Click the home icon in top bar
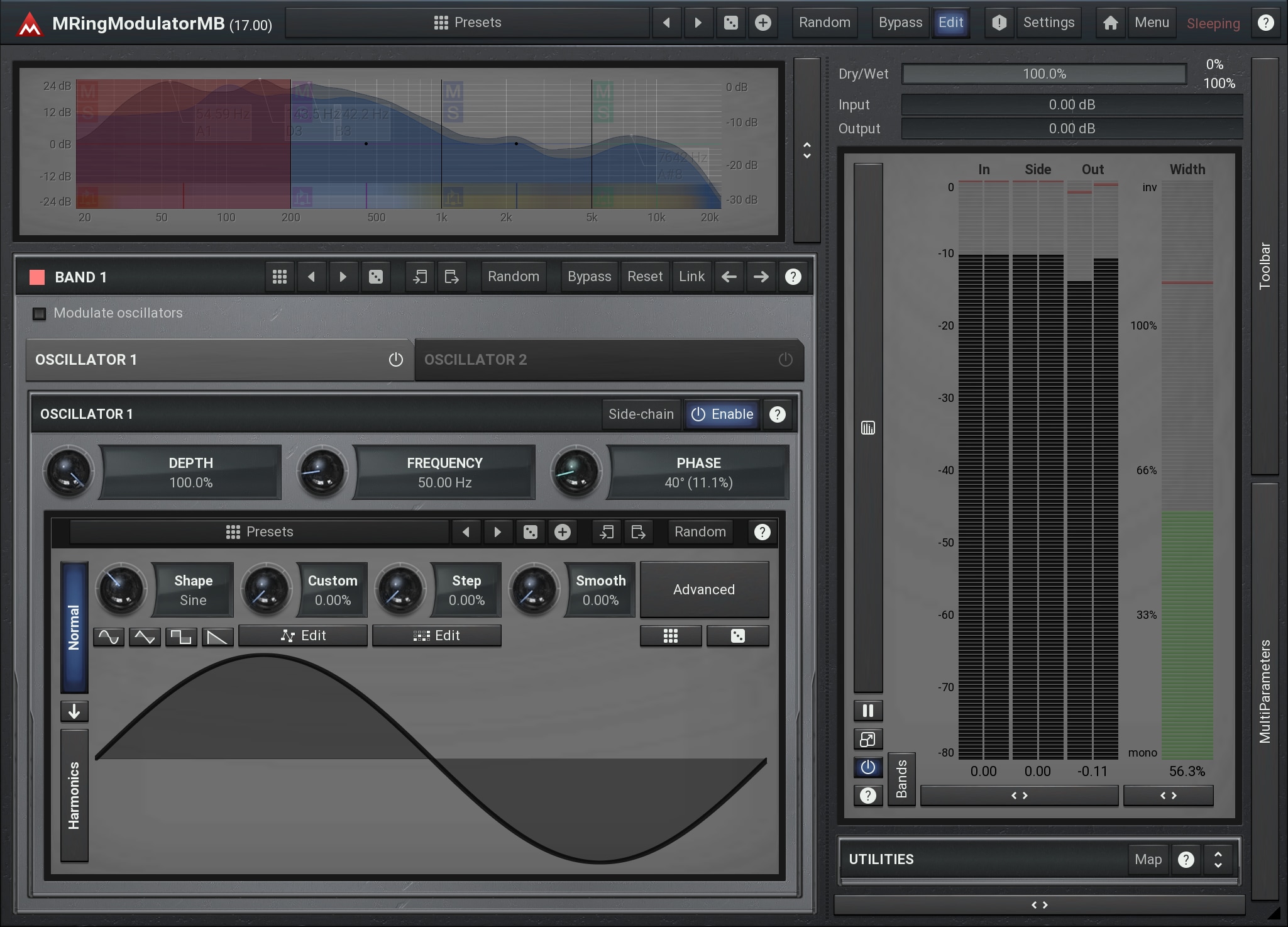 pos(1110,23)
